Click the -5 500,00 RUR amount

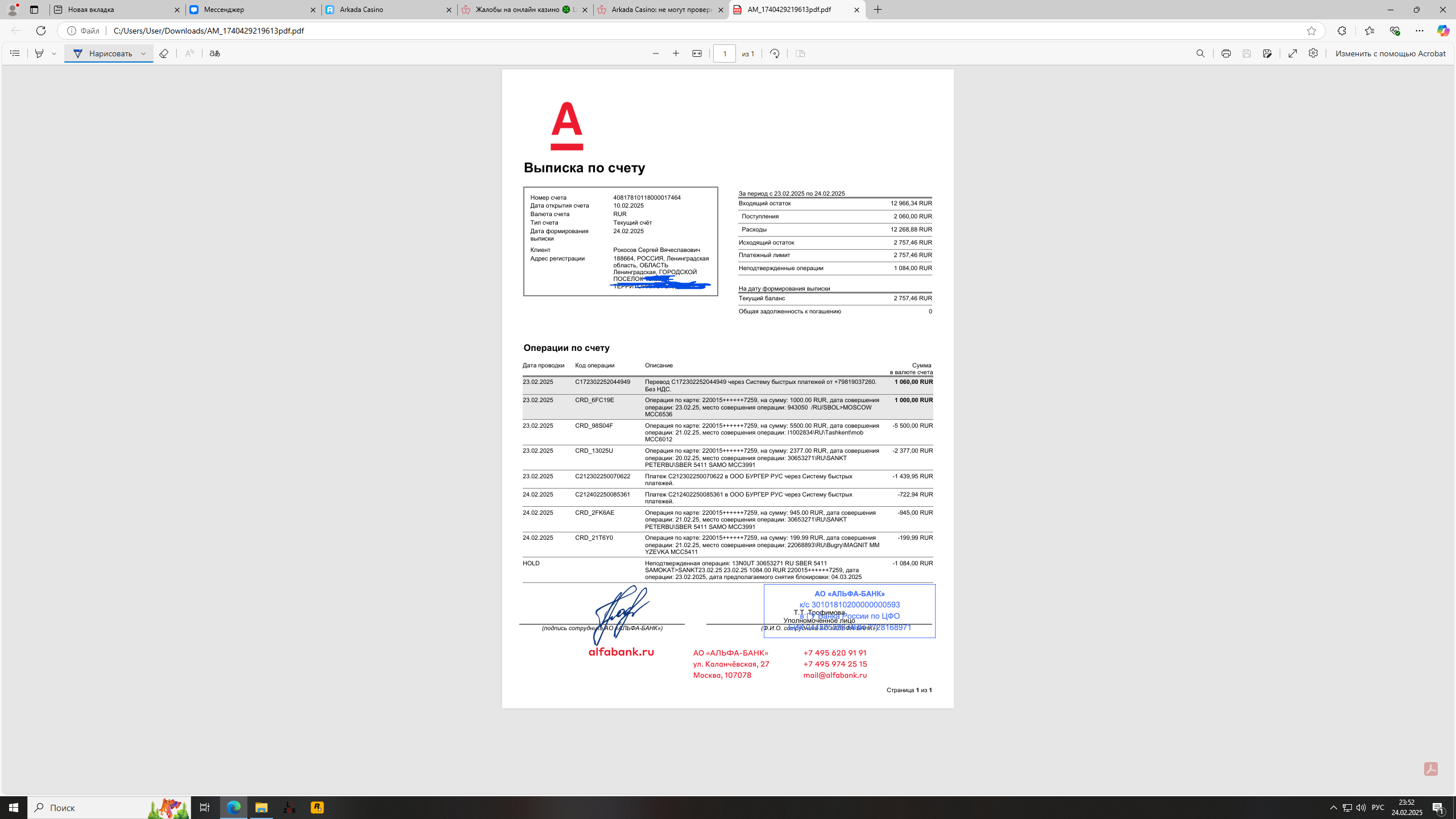913,425
